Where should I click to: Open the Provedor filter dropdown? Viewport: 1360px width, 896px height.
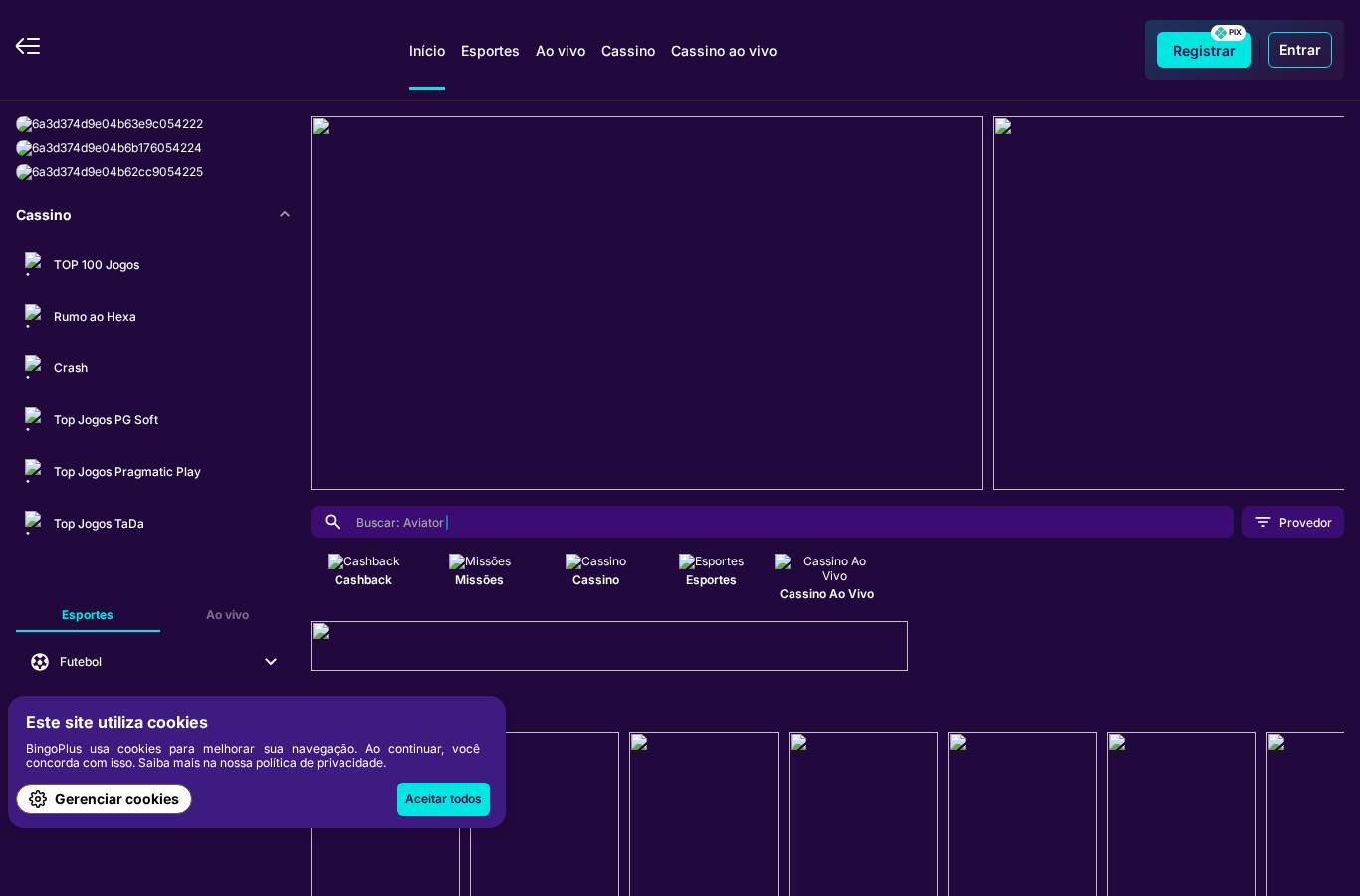point(1292,522)
